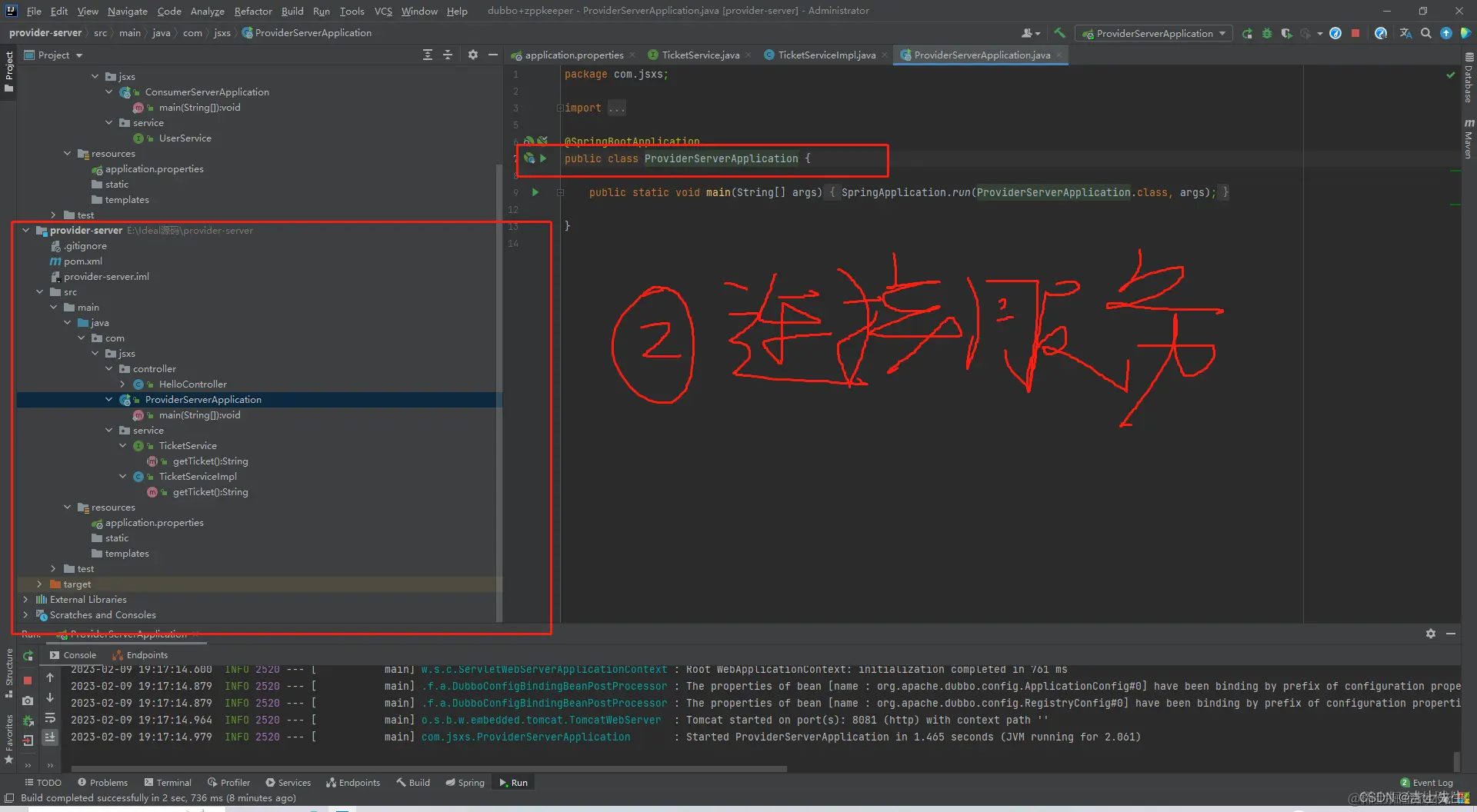Toggle the Database tool window stripe
This screenshot has width=1477, height=812.
coord(1469,78)
